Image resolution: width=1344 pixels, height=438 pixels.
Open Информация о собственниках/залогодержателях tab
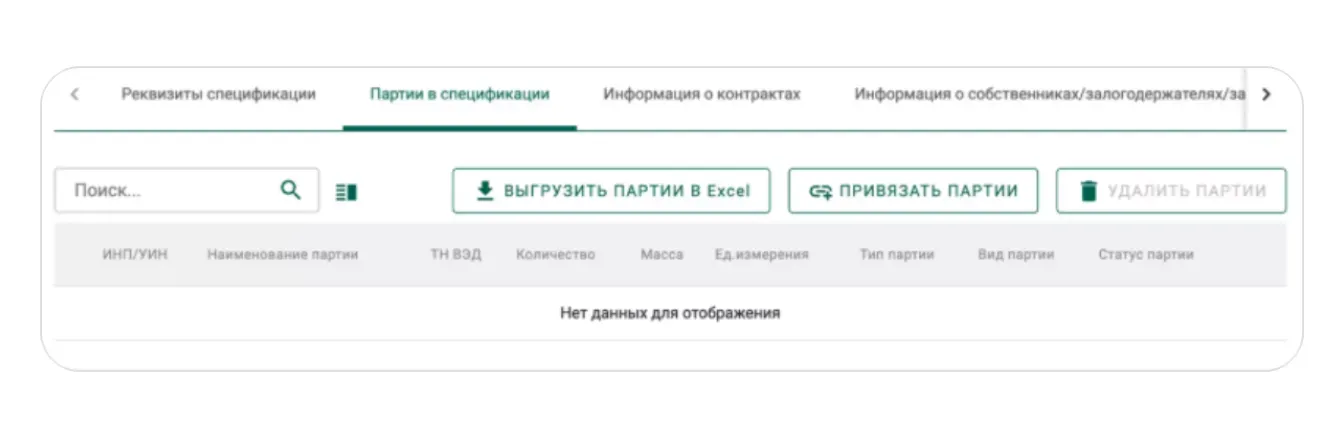tap(1049, 95)
